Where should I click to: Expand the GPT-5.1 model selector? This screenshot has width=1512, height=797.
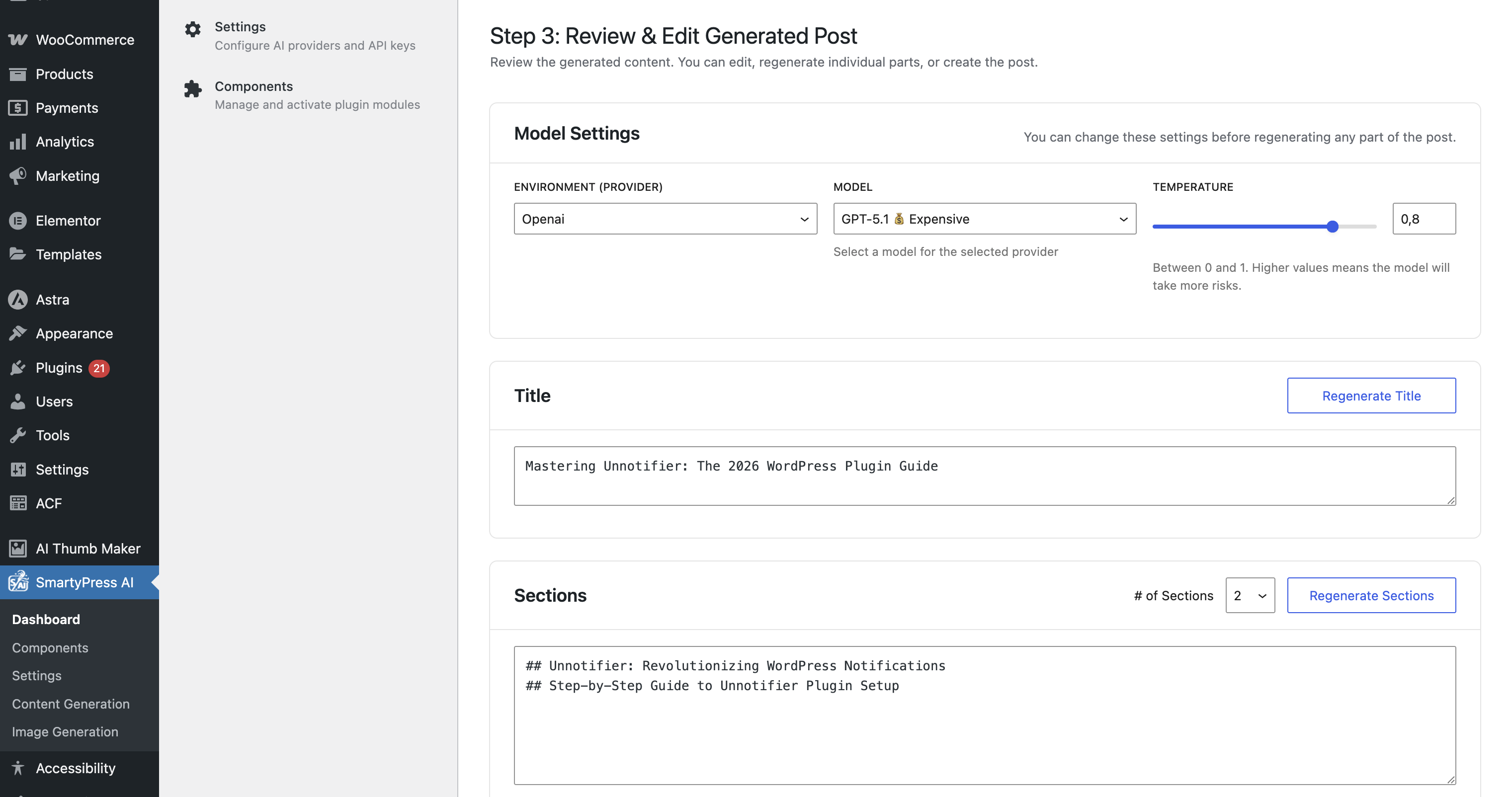[x=984, y=218]
